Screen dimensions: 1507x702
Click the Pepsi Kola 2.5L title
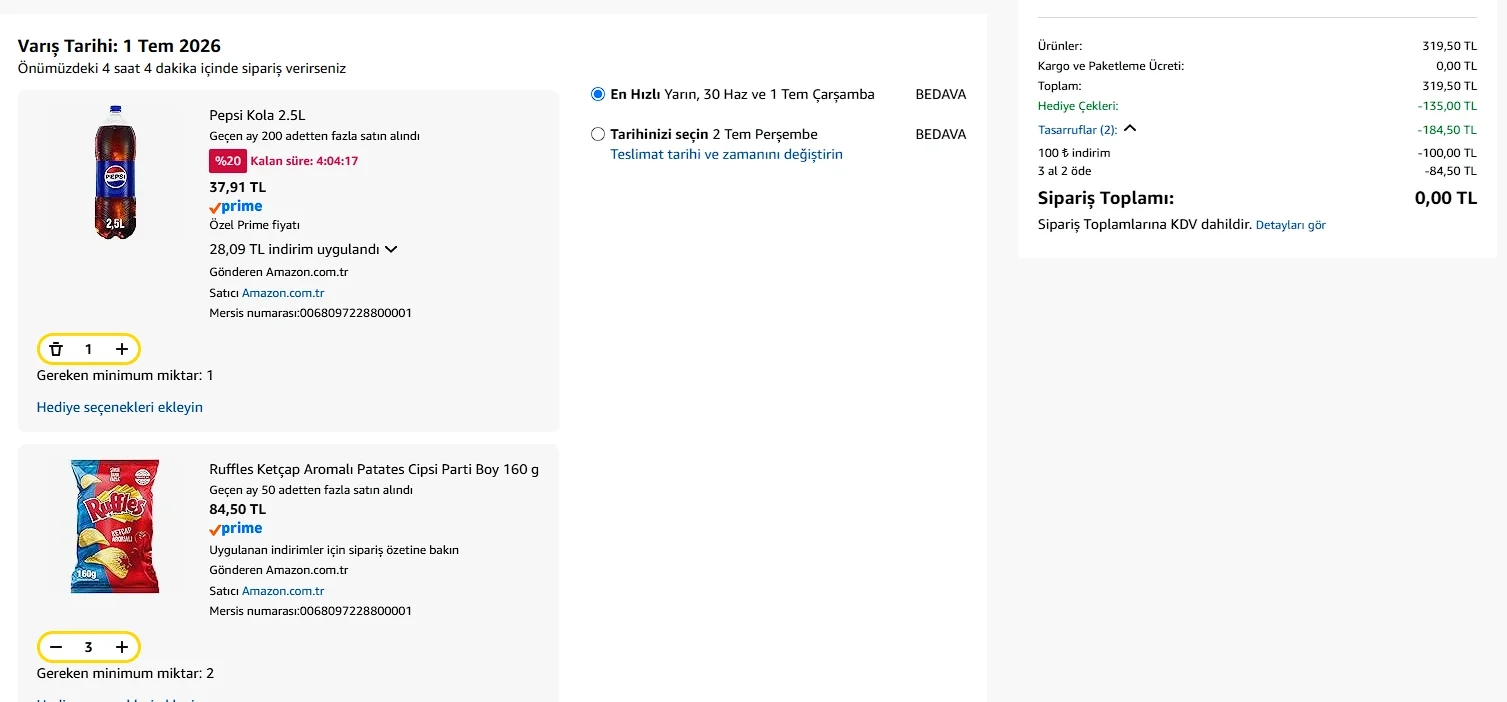(x=257, y=115)
